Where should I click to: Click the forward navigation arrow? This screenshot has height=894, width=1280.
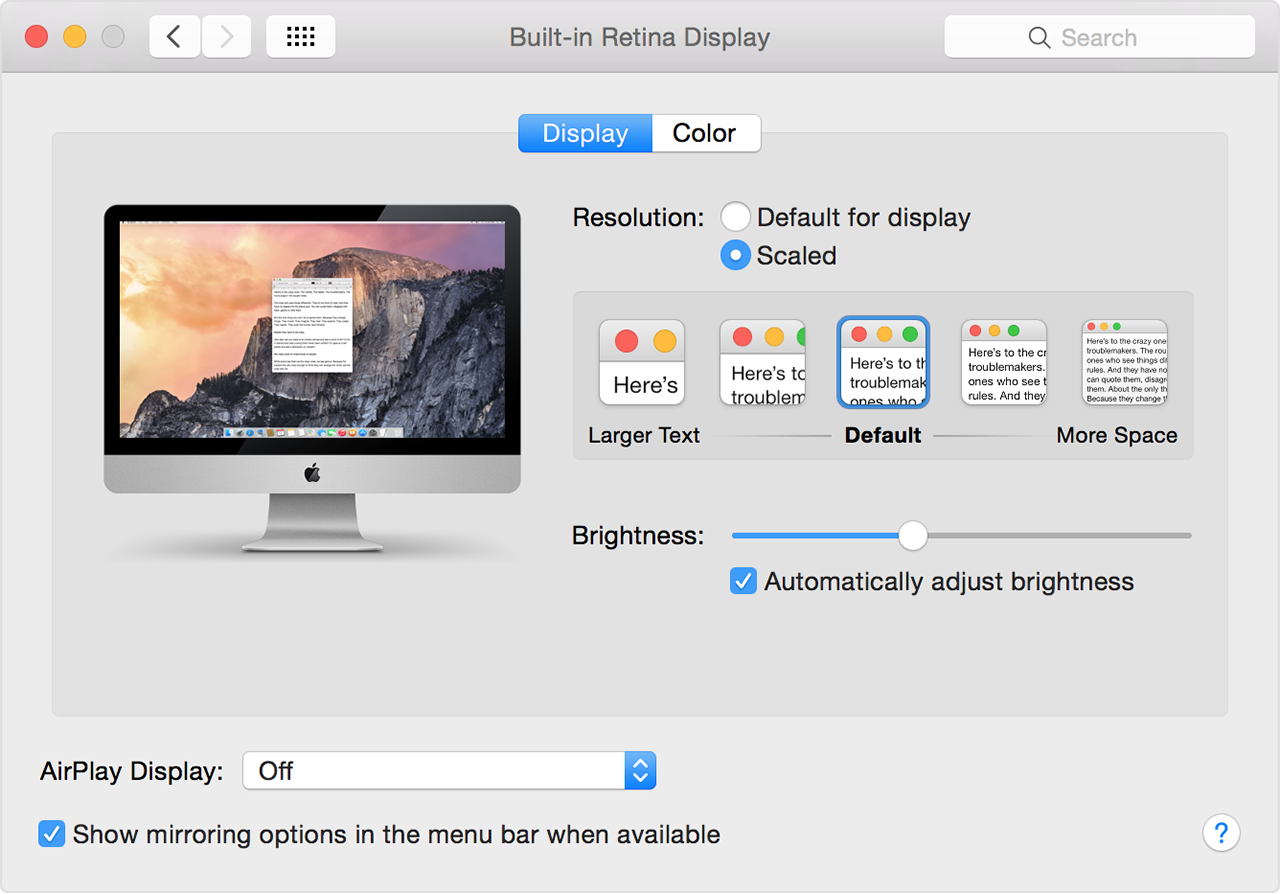tap(226, 36)
